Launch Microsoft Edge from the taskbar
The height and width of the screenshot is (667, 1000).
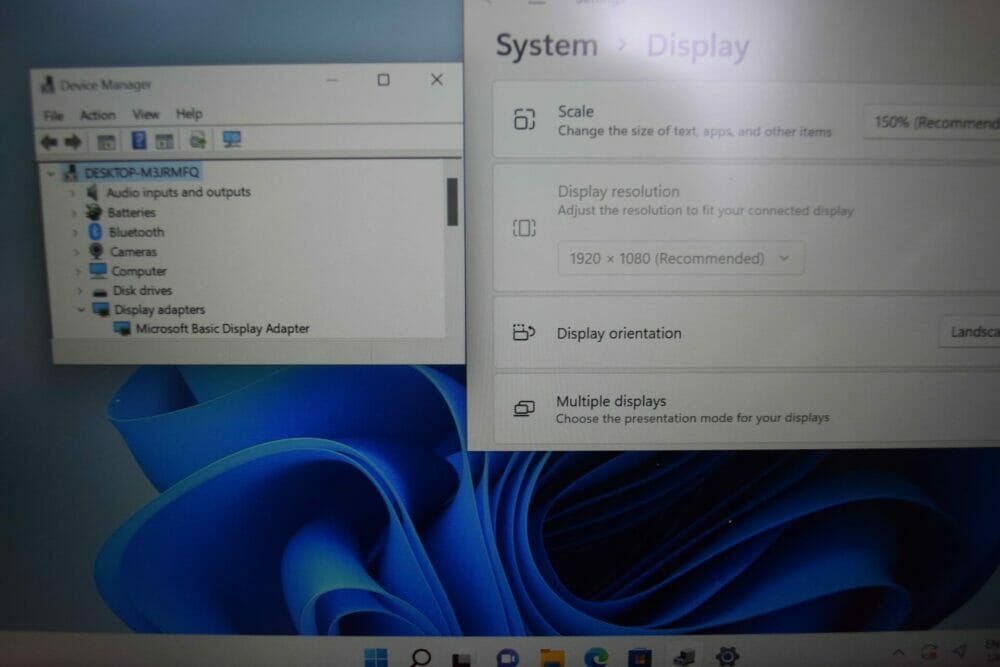pyautogui.click(x=596, y=657)
